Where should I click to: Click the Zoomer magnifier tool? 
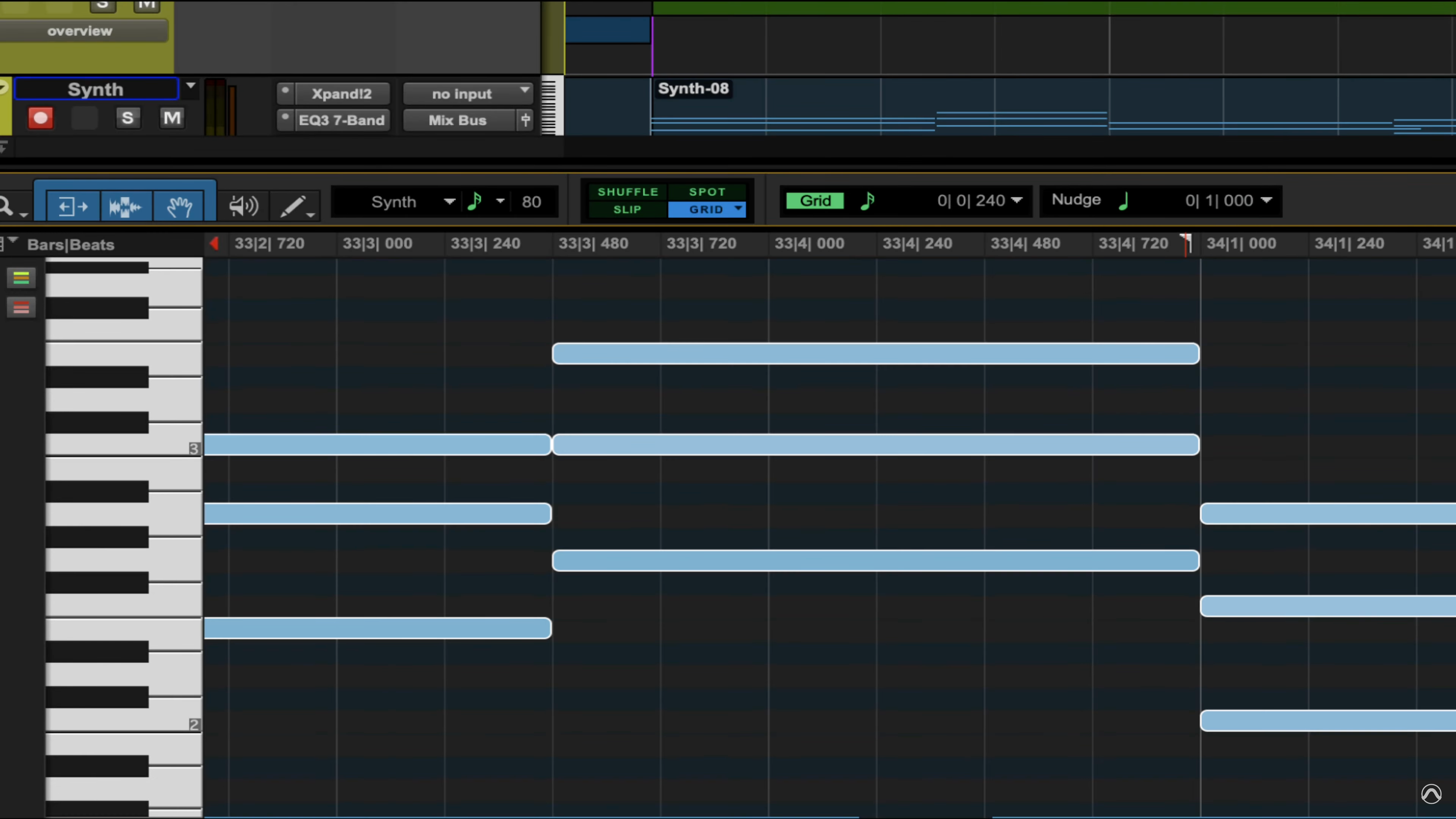click(x=7, y=206)
